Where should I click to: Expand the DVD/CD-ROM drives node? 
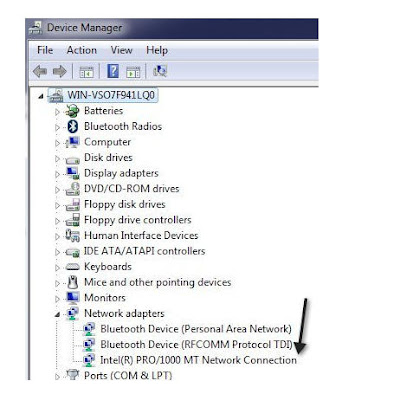click(x=57, y=190)
